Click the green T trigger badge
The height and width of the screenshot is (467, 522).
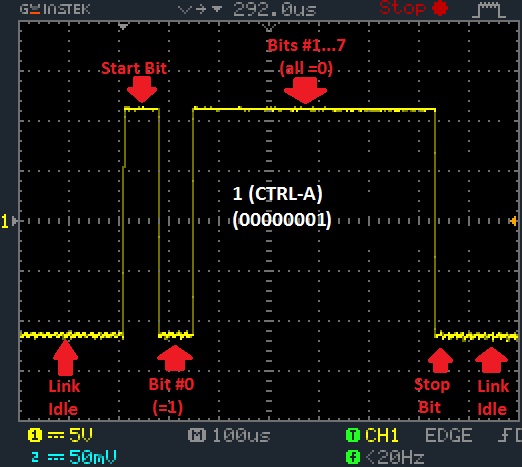click(353, 435)
